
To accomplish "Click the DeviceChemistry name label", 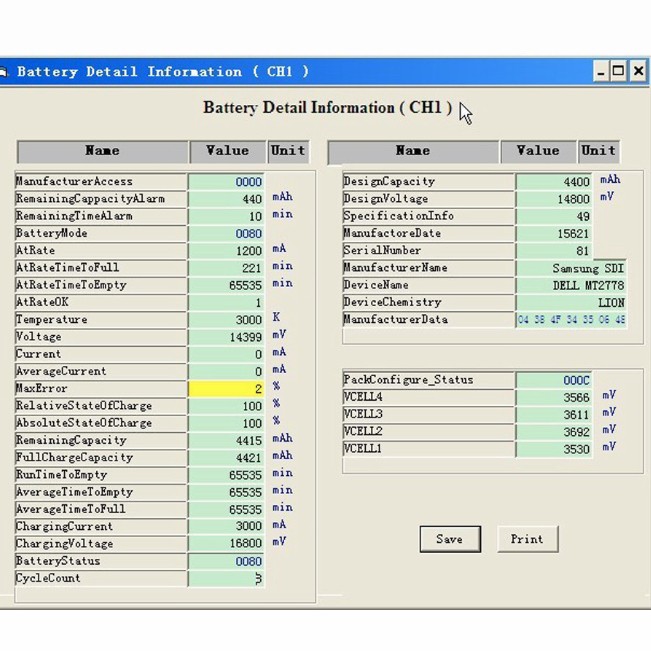I will click(x=429, y=302).
